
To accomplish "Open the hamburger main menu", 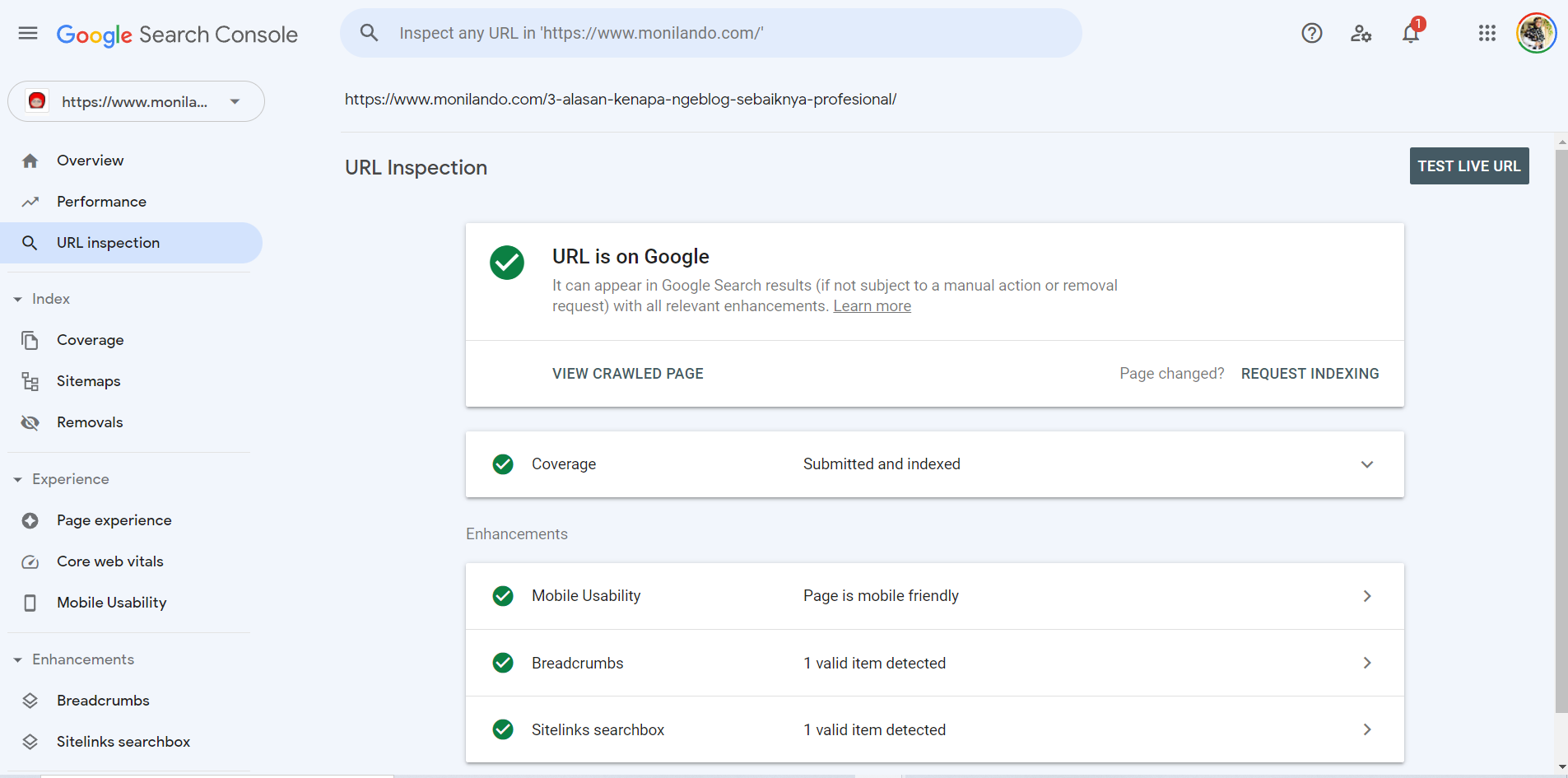I will coord(28,33).
